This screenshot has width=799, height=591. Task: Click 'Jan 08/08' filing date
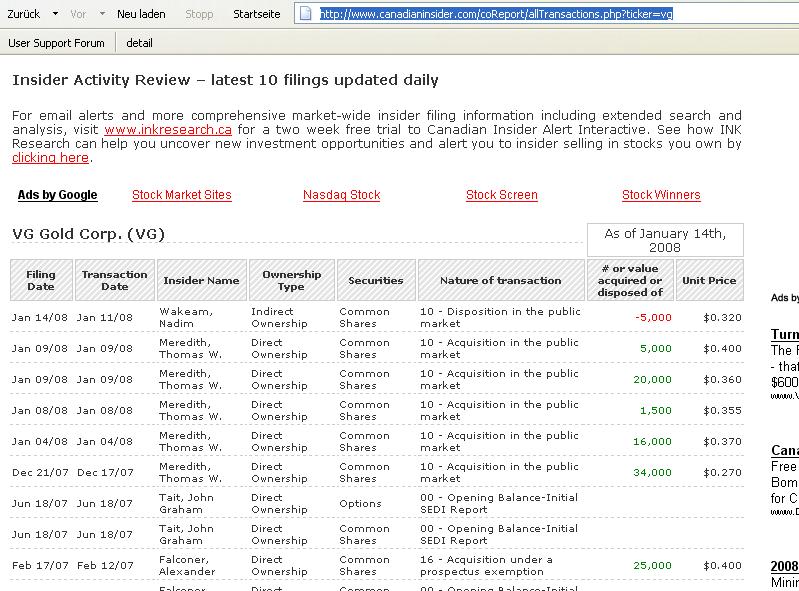coord(40,411)
